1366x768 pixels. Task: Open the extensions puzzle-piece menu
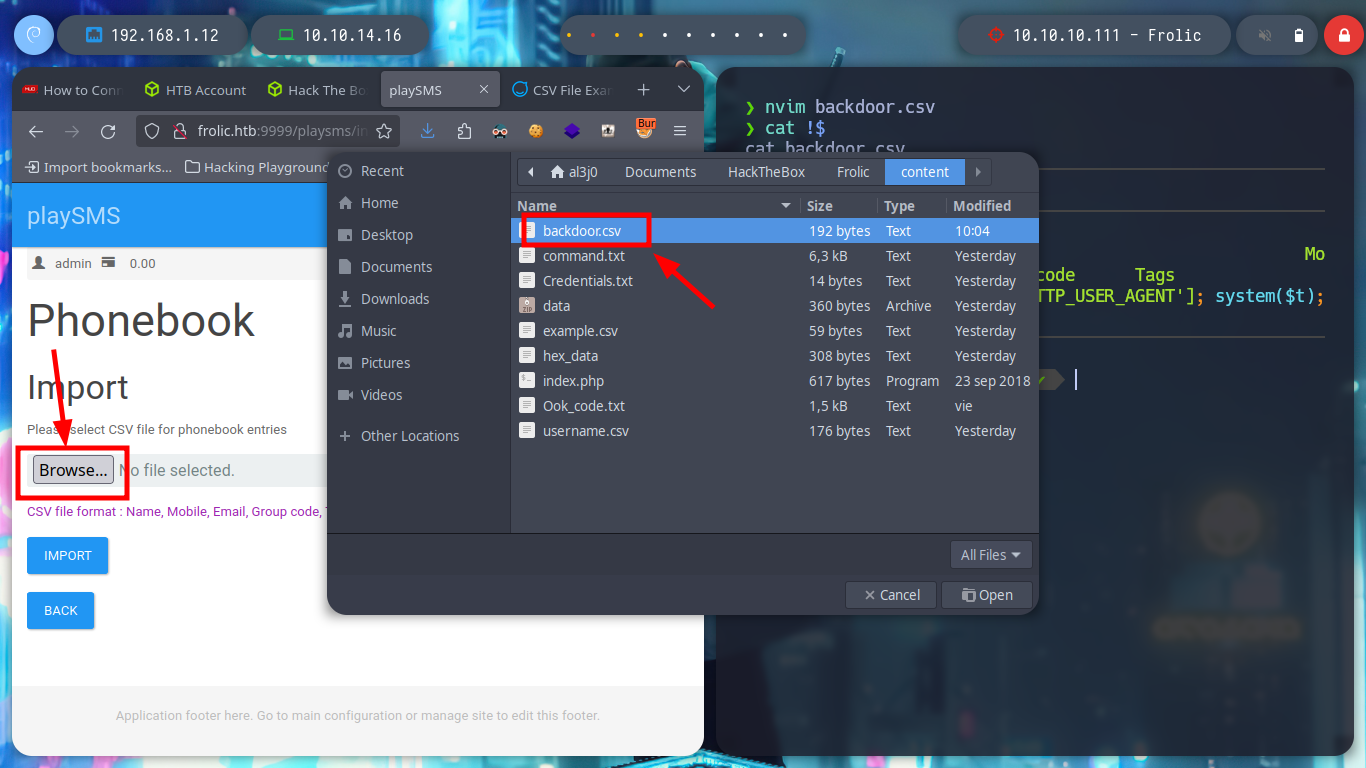tap(464, 131)
